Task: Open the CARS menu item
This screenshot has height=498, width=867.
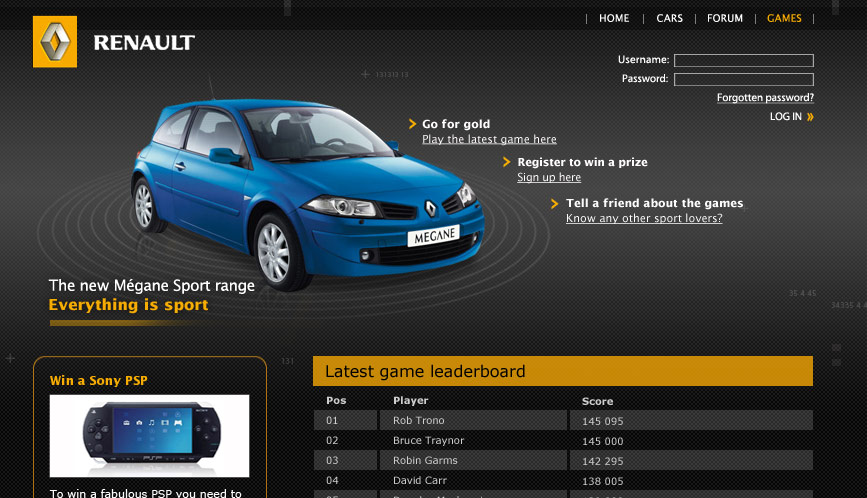Action: click(x=669, y=18)
